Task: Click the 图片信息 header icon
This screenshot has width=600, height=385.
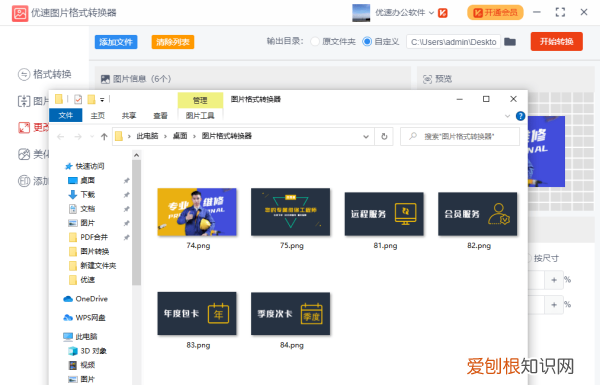Action: point(105,79)
